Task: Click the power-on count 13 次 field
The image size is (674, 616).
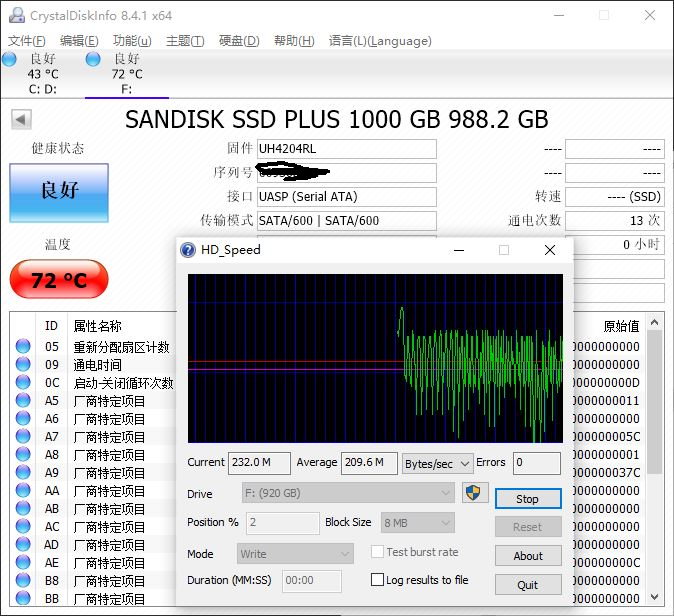Action: click(614, 221)
